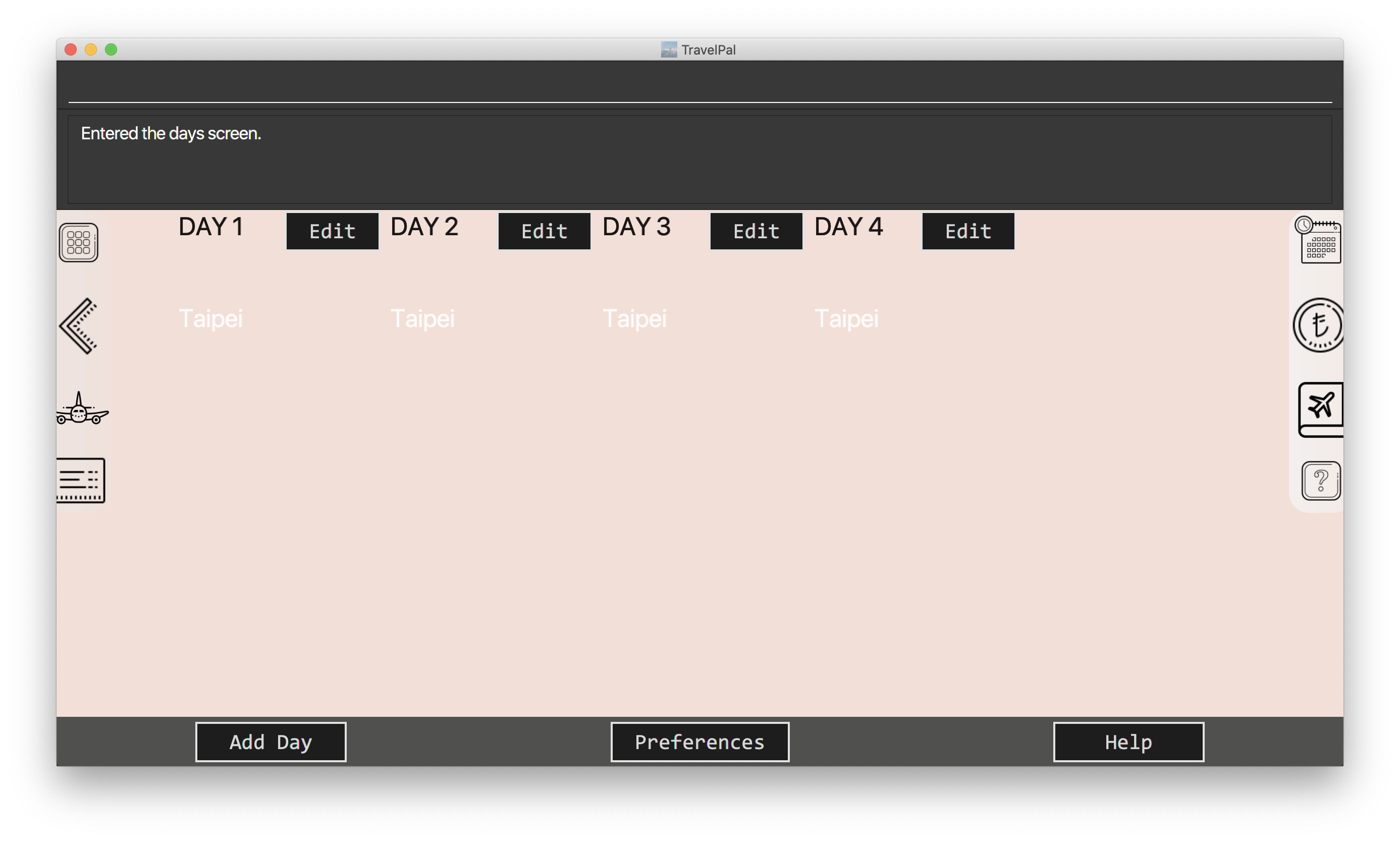This screenshot has width=1400, height=841.
Task: Open the airplane booking card icon
Action: coord(1321,408)
